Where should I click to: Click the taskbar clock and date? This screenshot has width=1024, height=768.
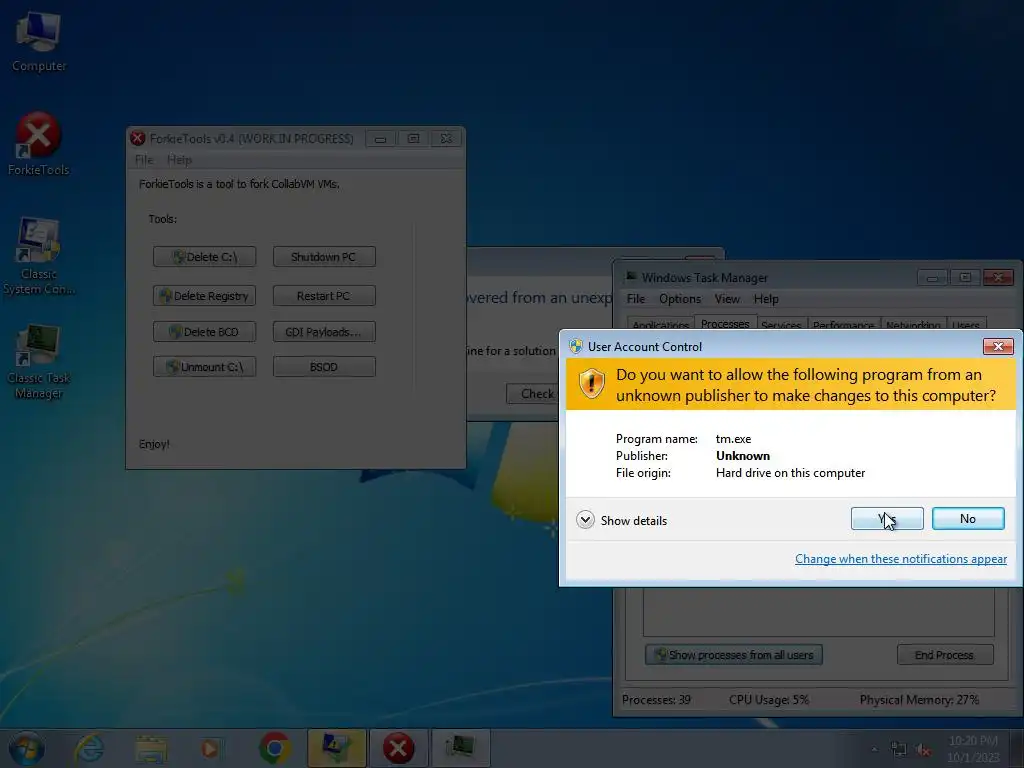coord(973,749)
